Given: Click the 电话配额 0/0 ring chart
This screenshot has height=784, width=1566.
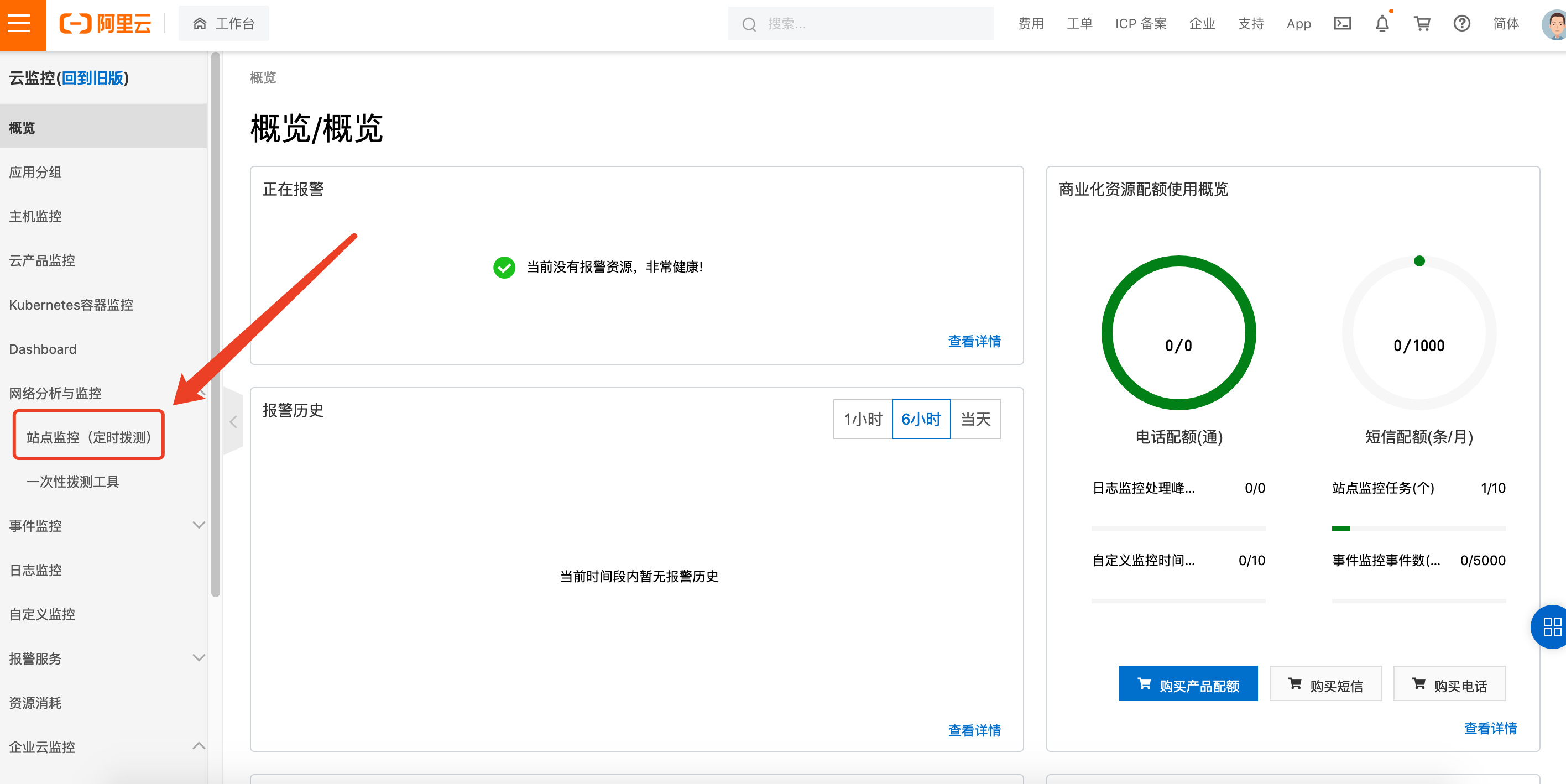Looking at the screenshot, I should tap(1178, 333).
